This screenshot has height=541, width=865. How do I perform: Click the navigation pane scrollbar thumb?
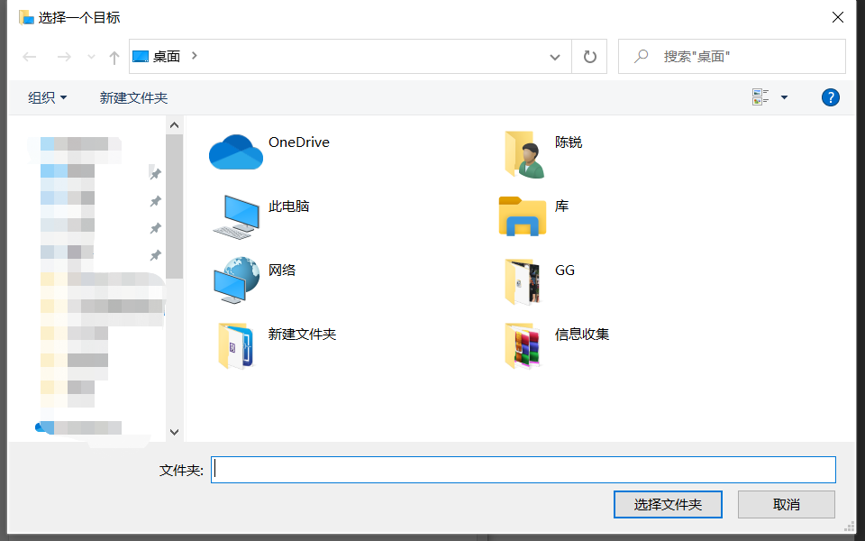174,206
